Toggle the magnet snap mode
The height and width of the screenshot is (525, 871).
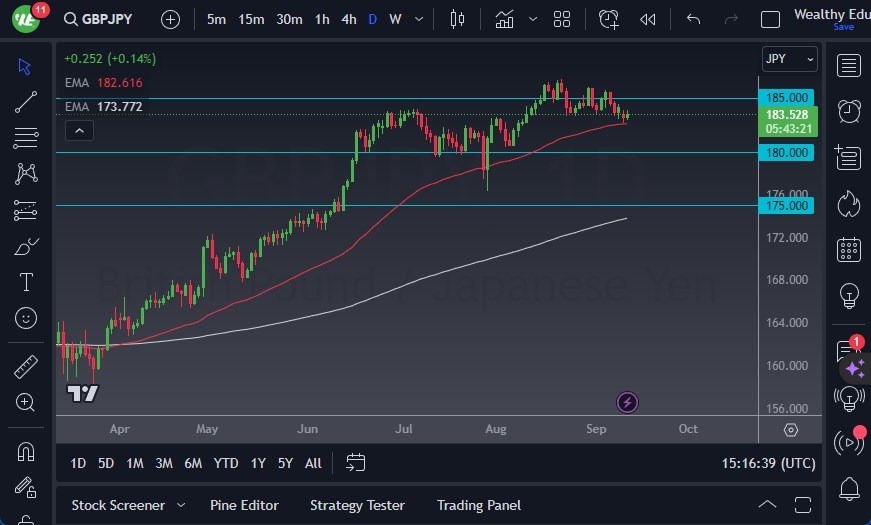(27, 451)
